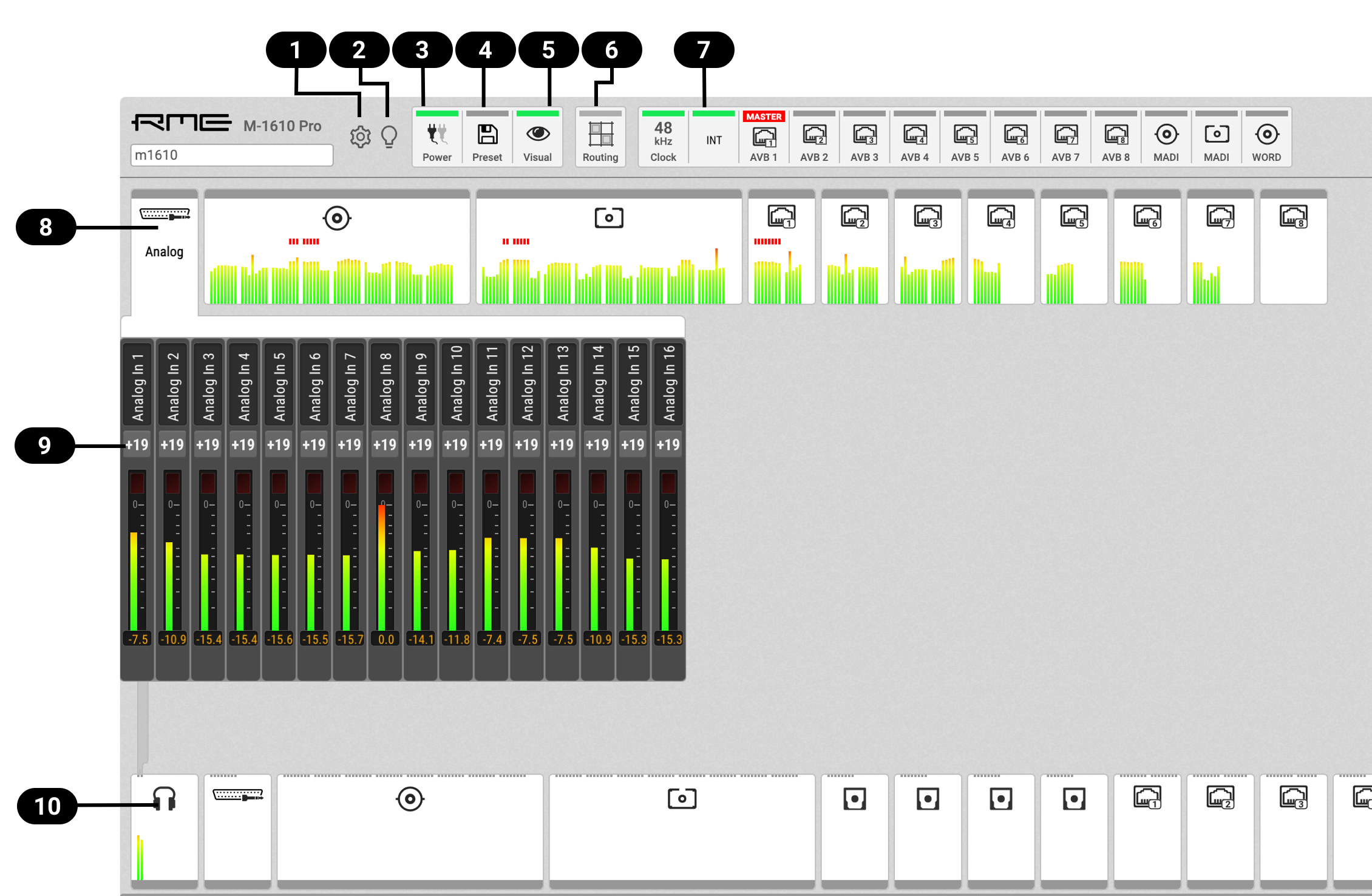Viewport: 1372px width, 896px height.
Task: Select AVB 3 stream in header
Action: point(864,137)
